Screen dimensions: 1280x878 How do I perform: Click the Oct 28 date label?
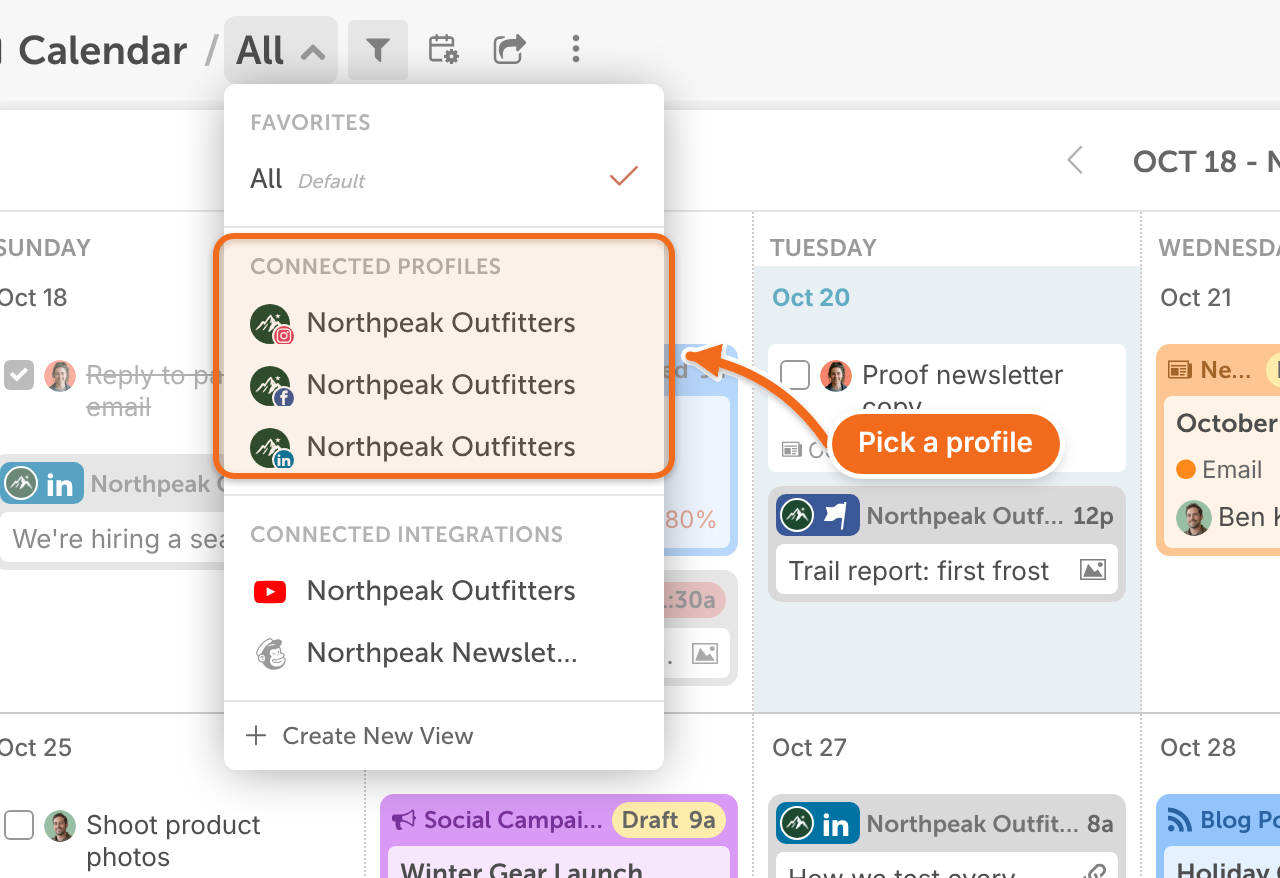[1198, 748]
